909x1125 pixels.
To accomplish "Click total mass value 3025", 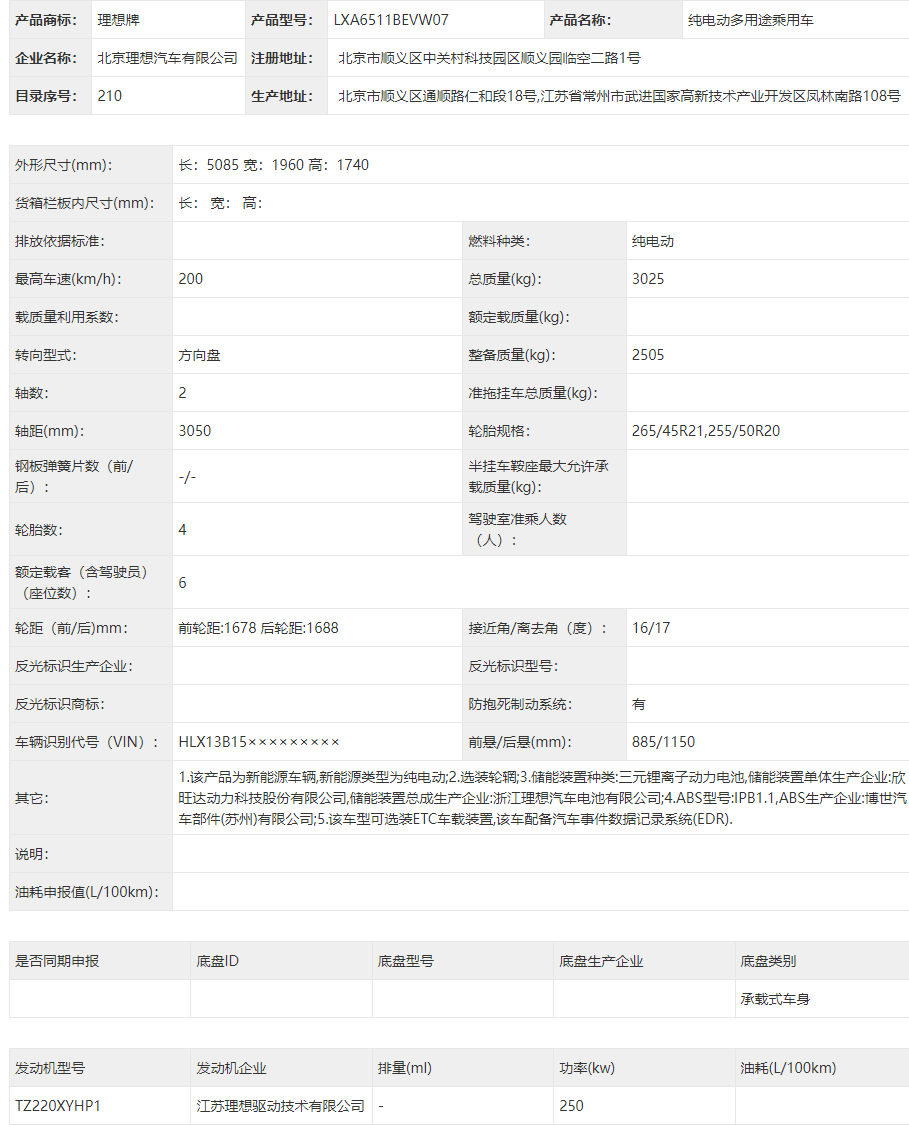I will (648, 279).
